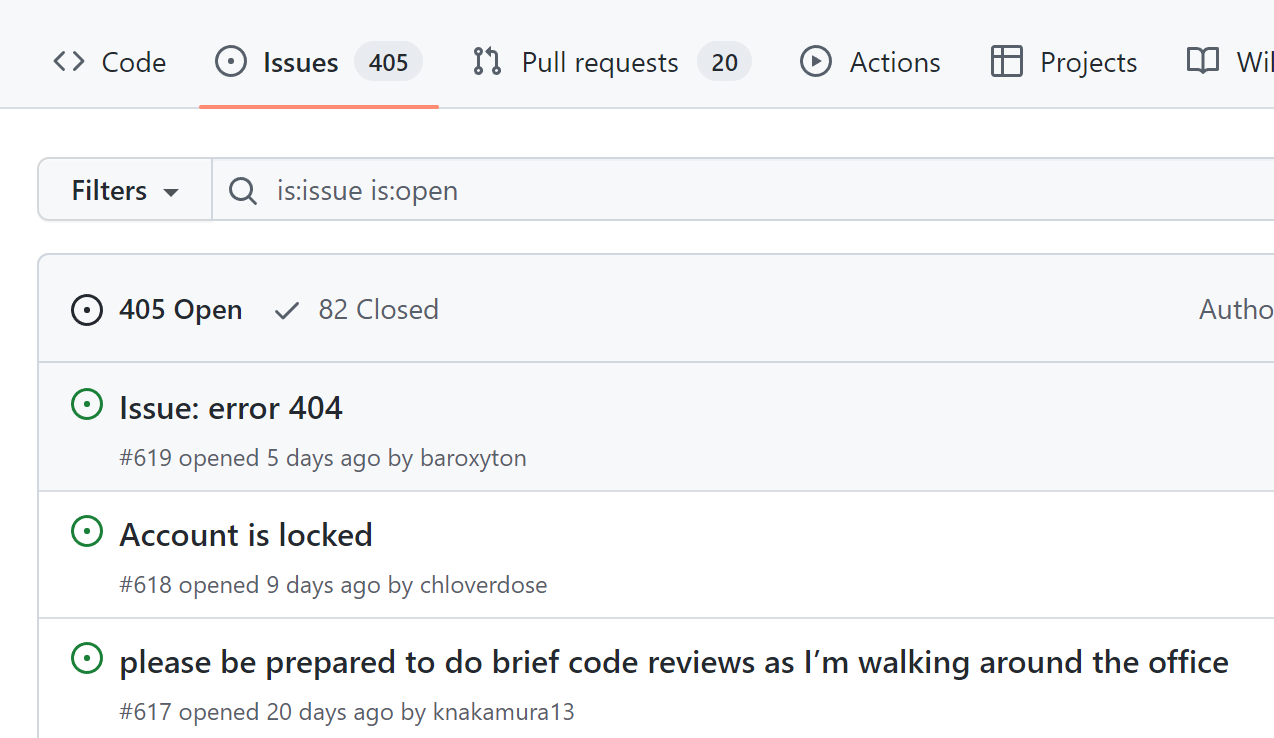This screenshot has width=1274, height=738.
Task: Switch to the Pull requests tab
Action: [598, 61]
